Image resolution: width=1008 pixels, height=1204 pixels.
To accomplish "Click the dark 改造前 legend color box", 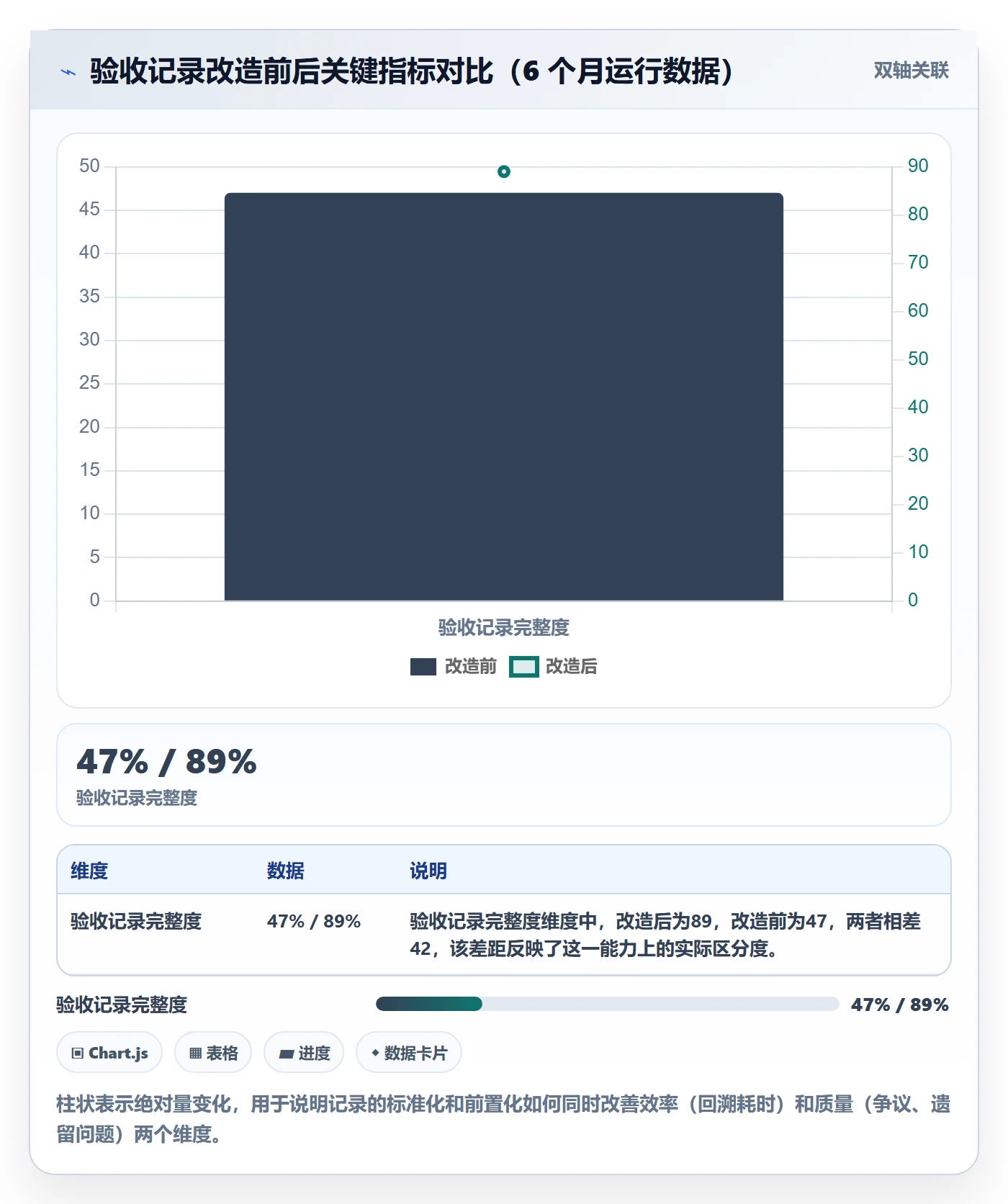I will [423, 667].
